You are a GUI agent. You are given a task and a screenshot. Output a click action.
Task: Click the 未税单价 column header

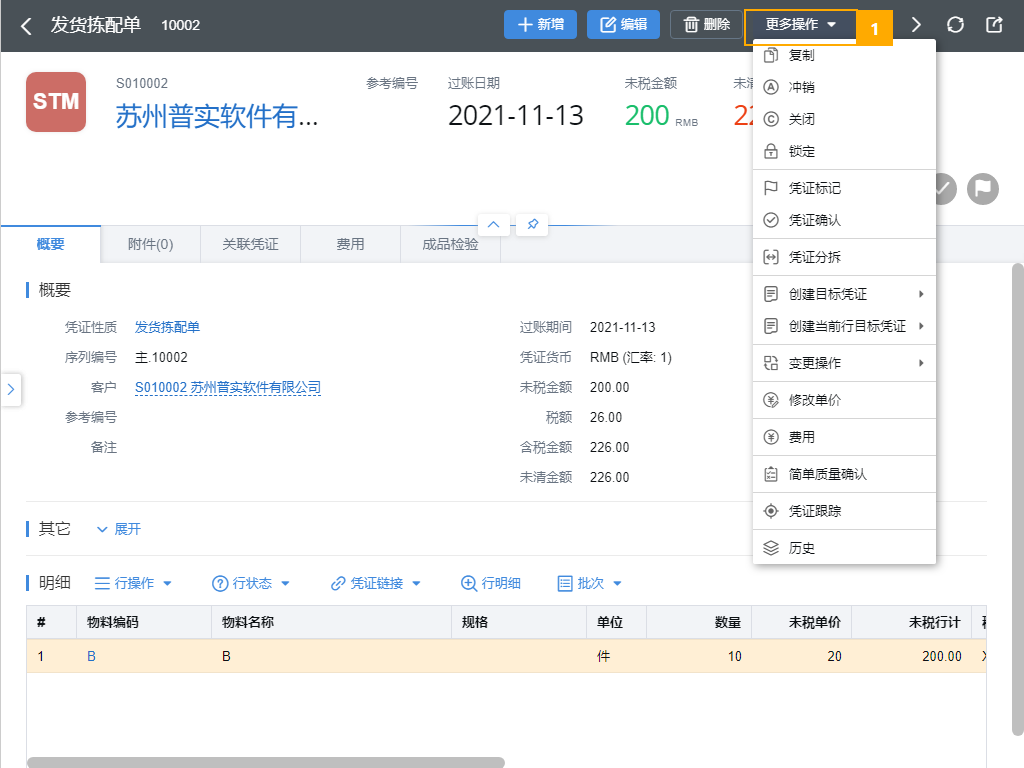pos(801,622)
